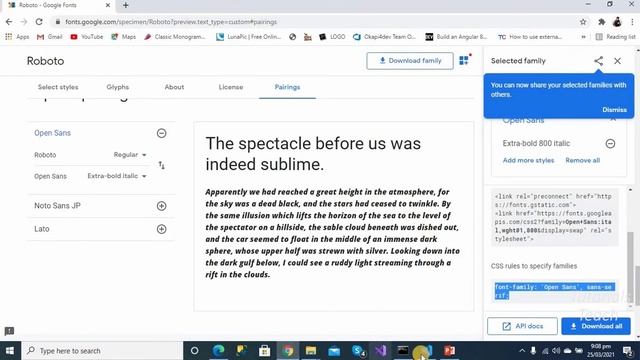This screenshot has height=360, width=640.
Task: Open the Open Sans Extra-bold italic dropdown
Action: (x=117, y=176)
